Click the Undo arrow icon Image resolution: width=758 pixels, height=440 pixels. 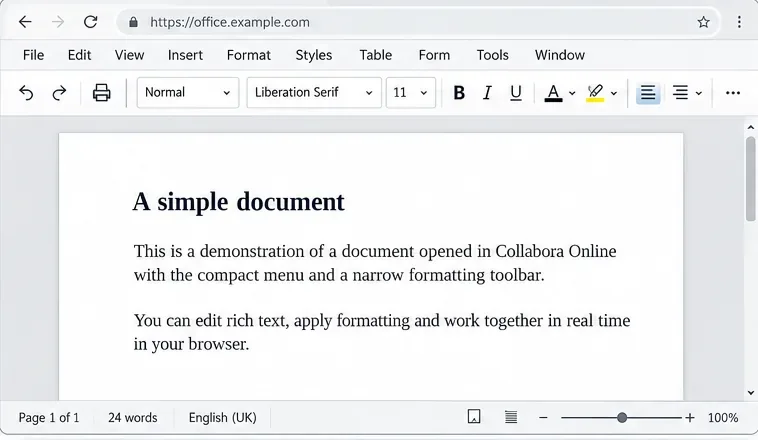tap(26, 92)
